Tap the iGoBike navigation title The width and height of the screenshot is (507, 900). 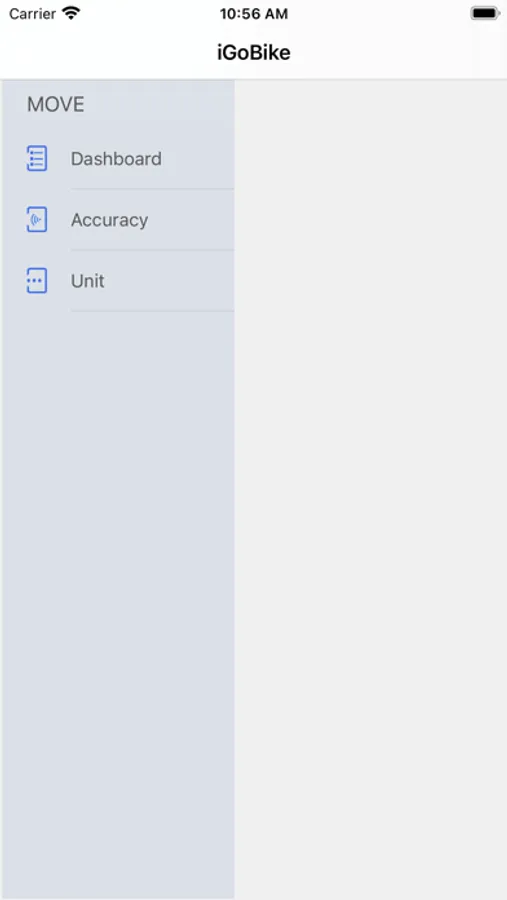click(x=253, y=53)
